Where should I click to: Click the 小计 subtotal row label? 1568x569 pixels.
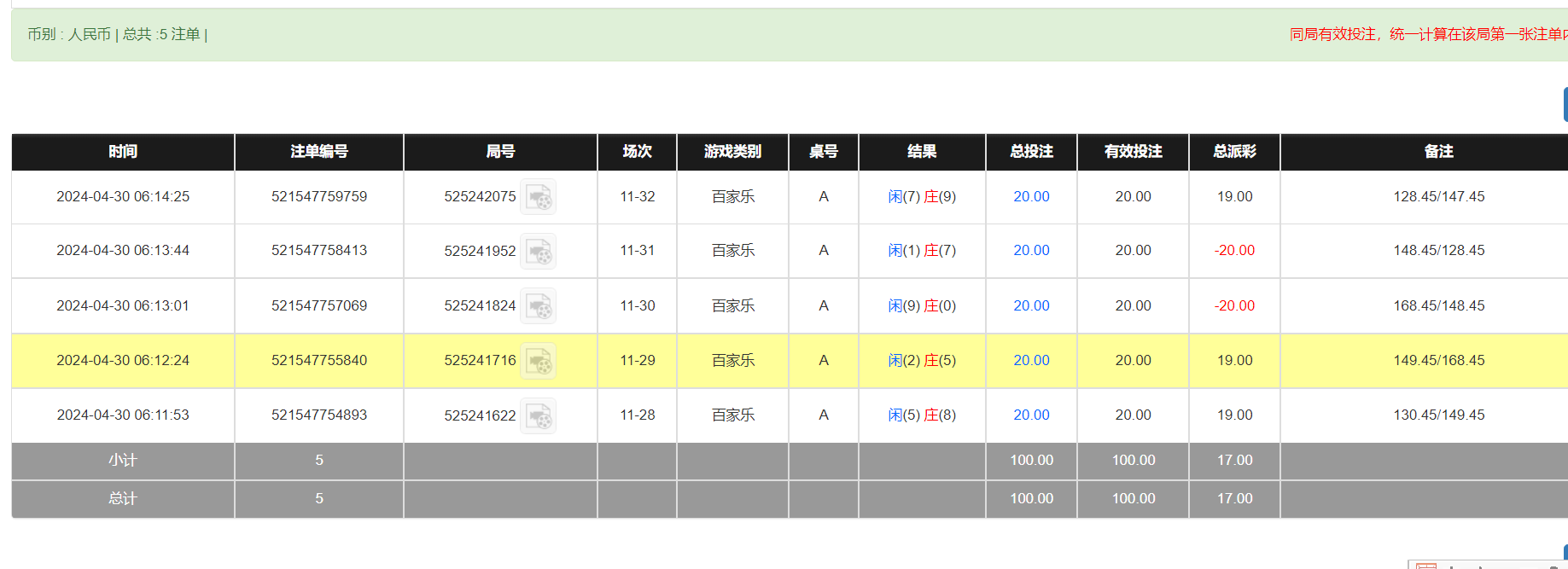click(x=123, y=460)
